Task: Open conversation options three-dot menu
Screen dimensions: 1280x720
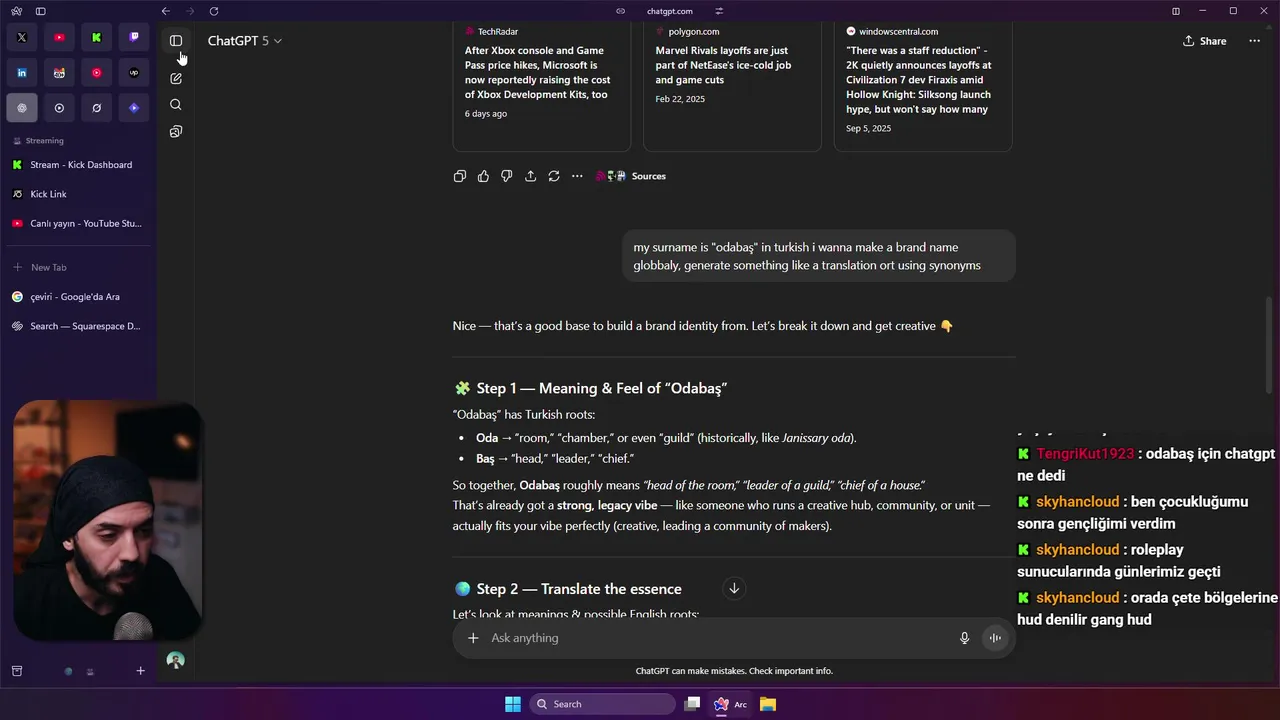Action: [x=1255, y=41]
